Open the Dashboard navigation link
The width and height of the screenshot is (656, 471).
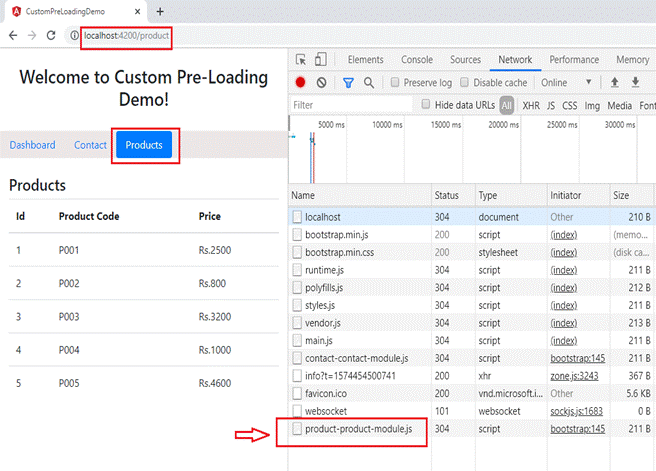tap(32, 145)
